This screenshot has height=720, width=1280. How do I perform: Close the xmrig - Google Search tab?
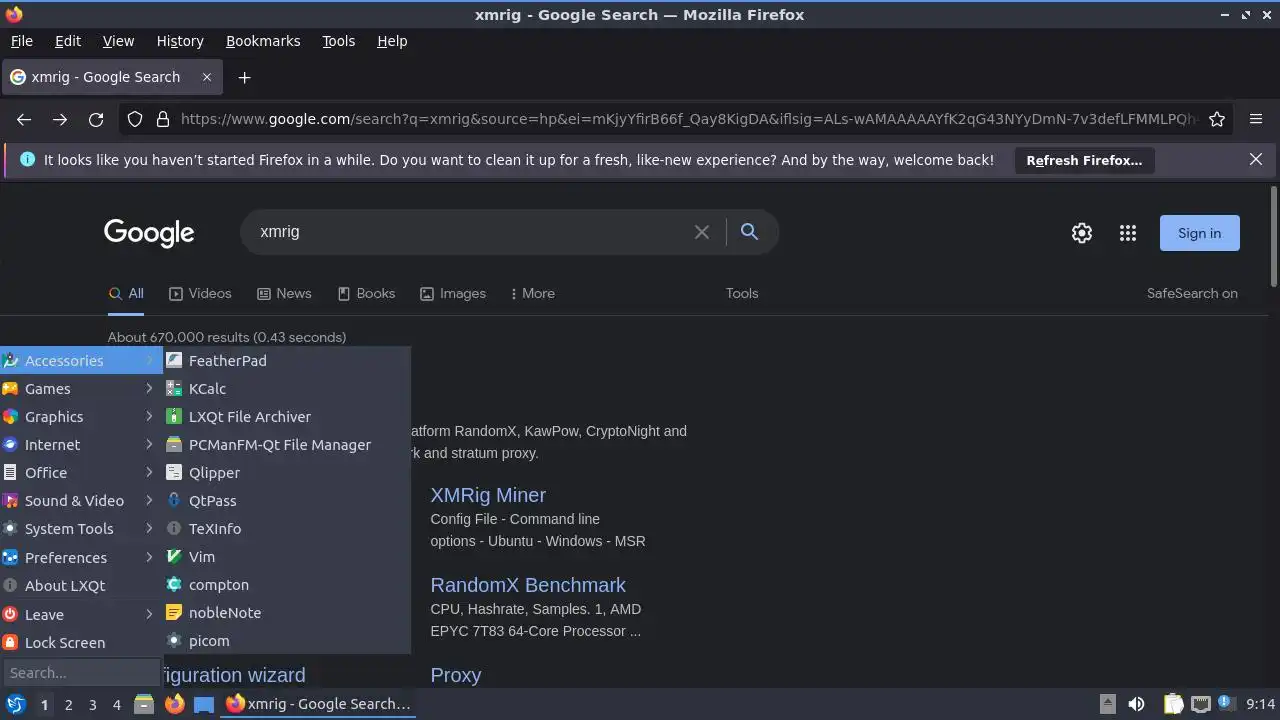pyautogui.click(x=207, y=77)
